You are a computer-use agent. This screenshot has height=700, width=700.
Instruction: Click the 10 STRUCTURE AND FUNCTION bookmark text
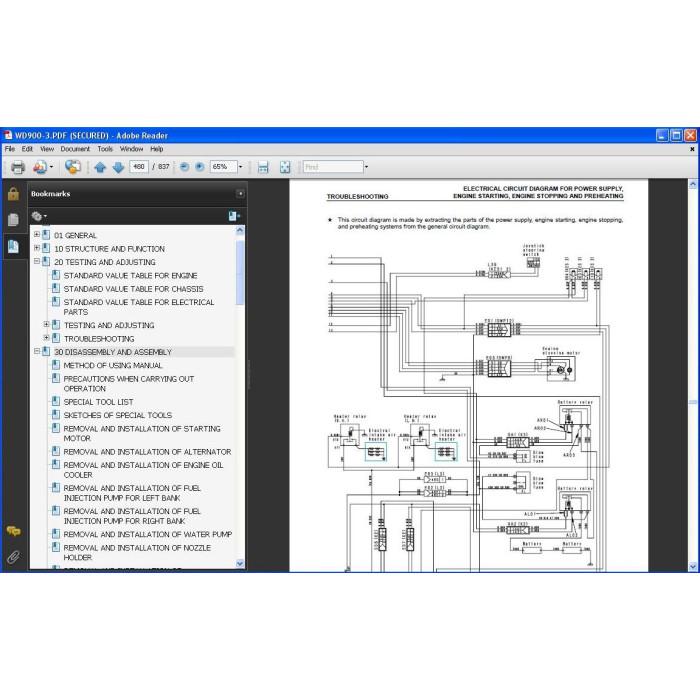pos(109,249)
